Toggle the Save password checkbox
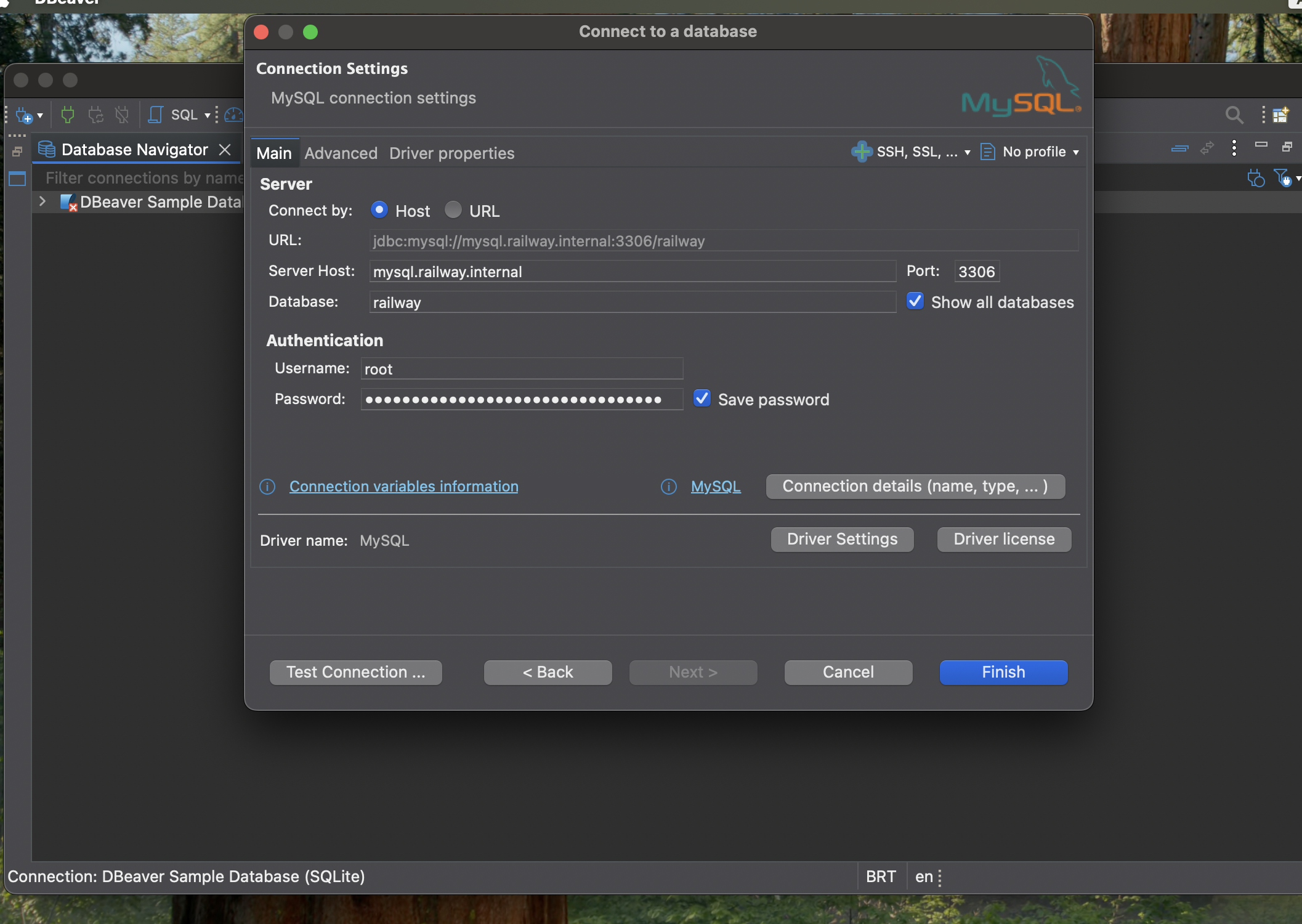 [702, 399]
